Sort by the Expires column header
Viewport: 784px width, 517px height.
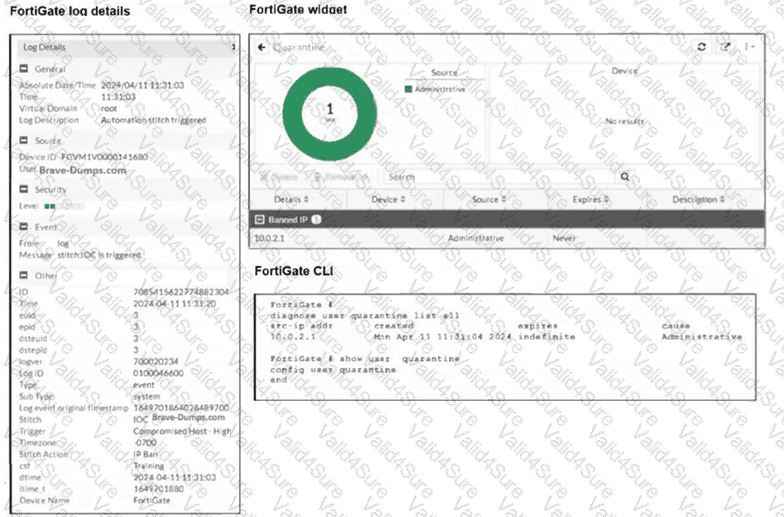[x=590, y=200]
